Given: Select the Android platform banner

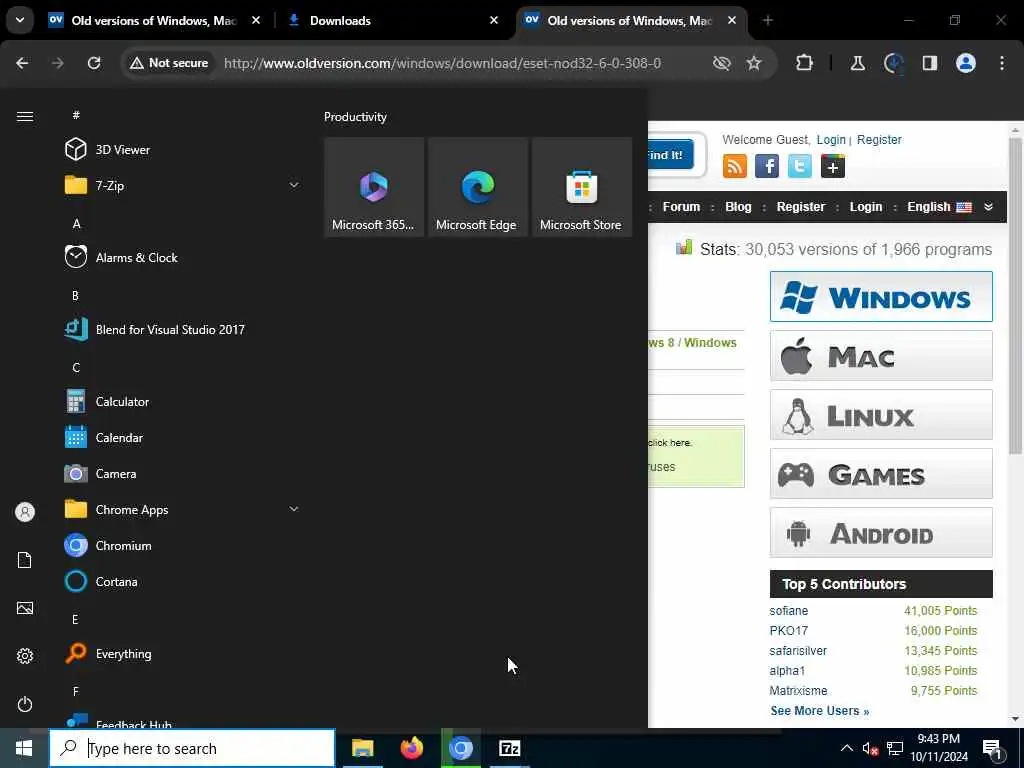Looking at the screenshot, I should [881, 533].
